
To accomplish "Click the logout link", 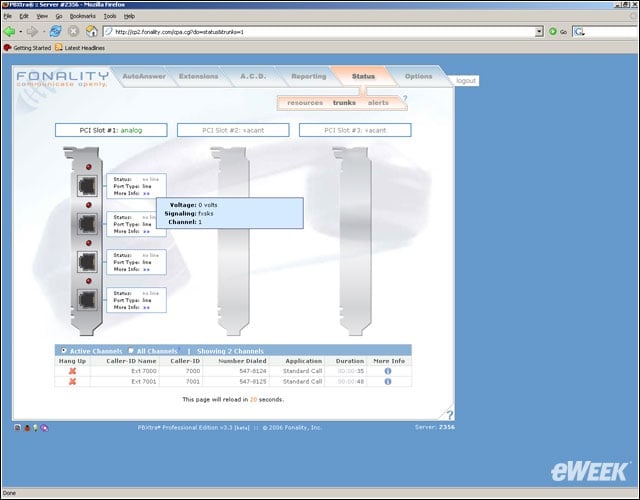I will click(466, 81).
